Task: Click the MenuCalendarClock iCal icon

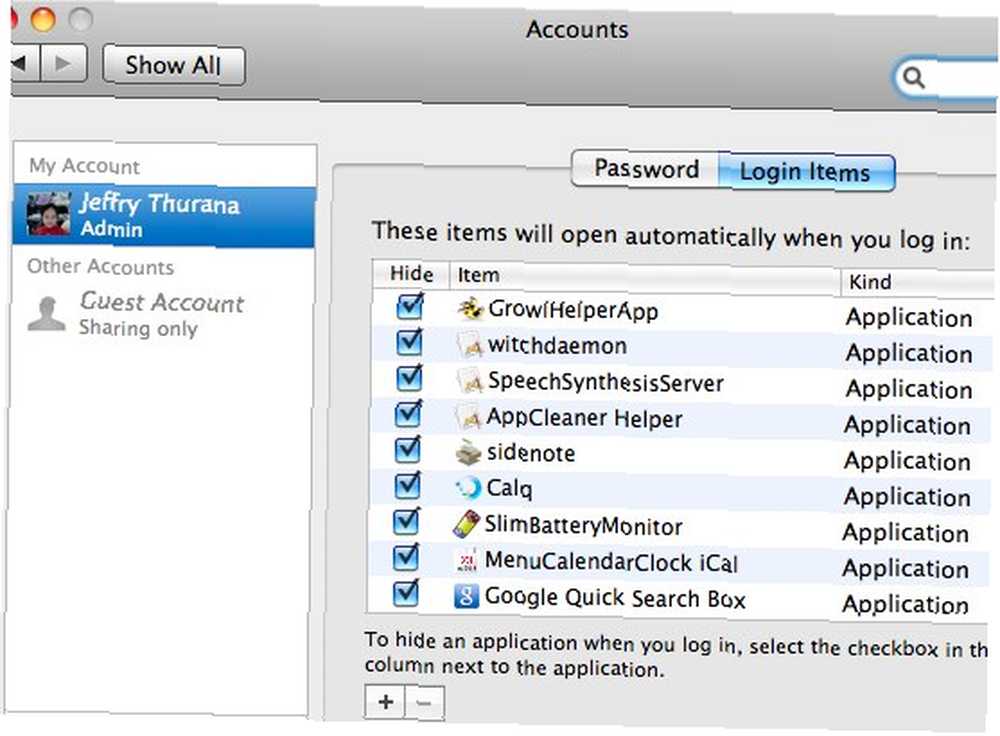Action: (x=466, y=561)
